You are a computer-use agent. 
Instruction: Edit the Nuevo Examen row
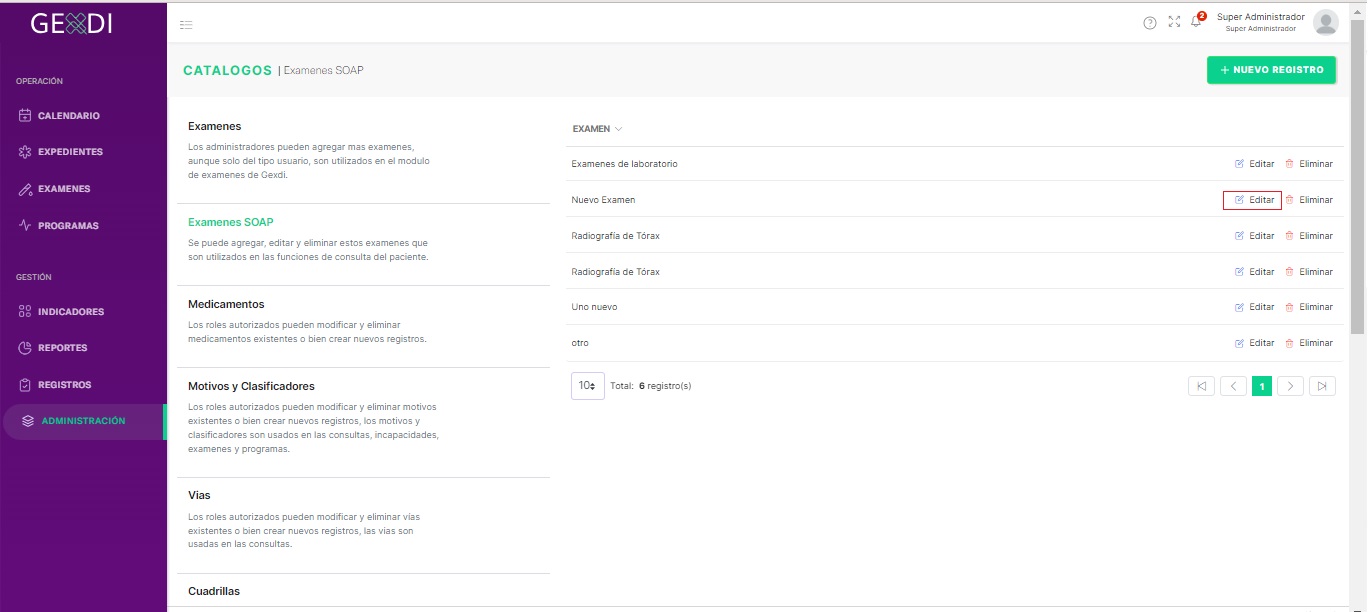click(1253, 200)
